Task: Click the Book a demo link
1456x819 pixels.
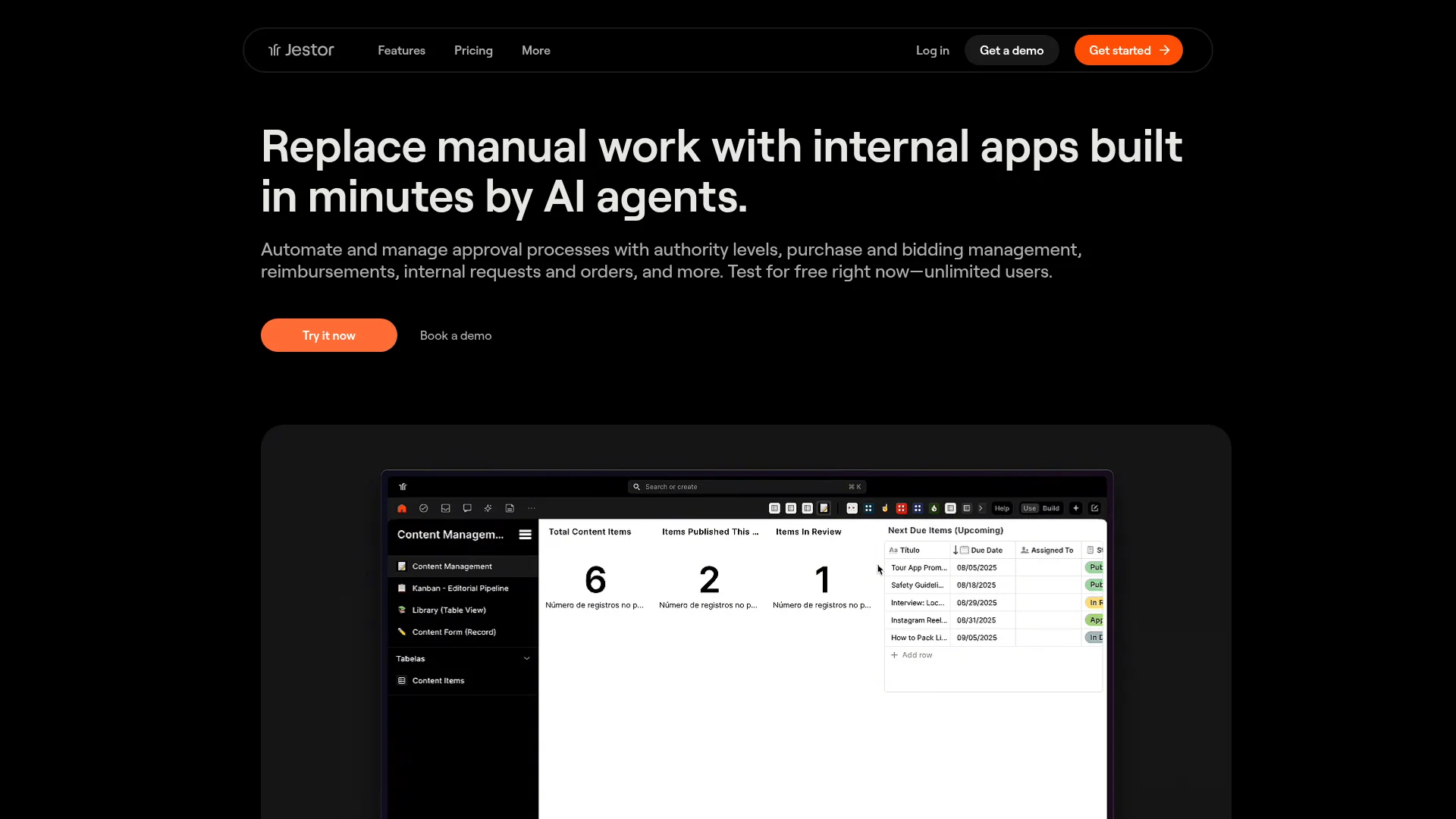Action: click(456, 335)
